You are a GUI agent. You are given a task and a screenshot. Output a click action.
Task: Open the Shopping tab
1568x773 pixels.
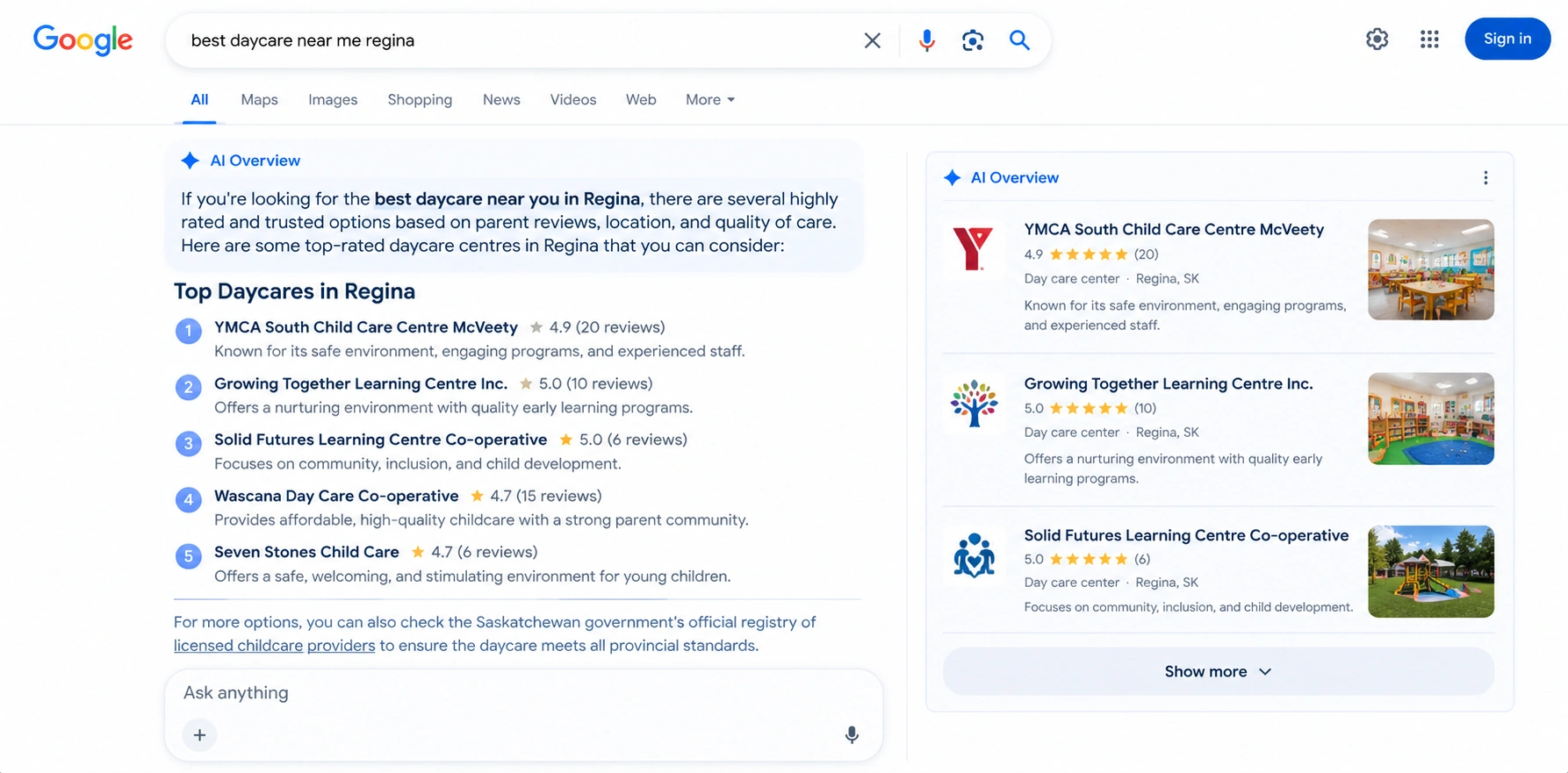tap(420, 100)
